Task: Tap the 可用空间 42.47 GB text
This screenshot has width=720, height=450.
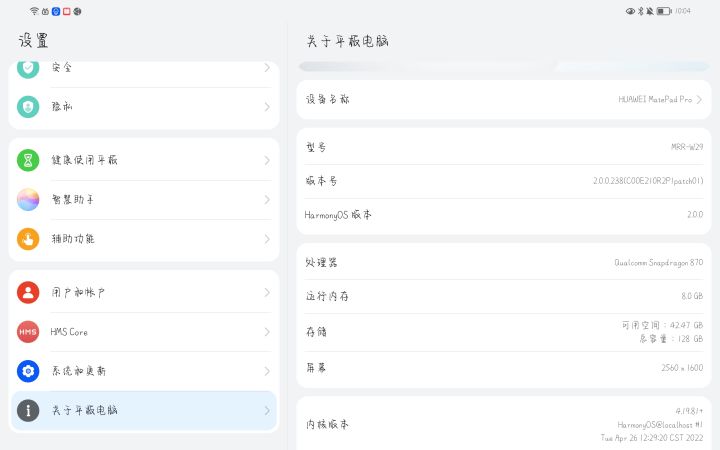Action: [x=662, y=325]
